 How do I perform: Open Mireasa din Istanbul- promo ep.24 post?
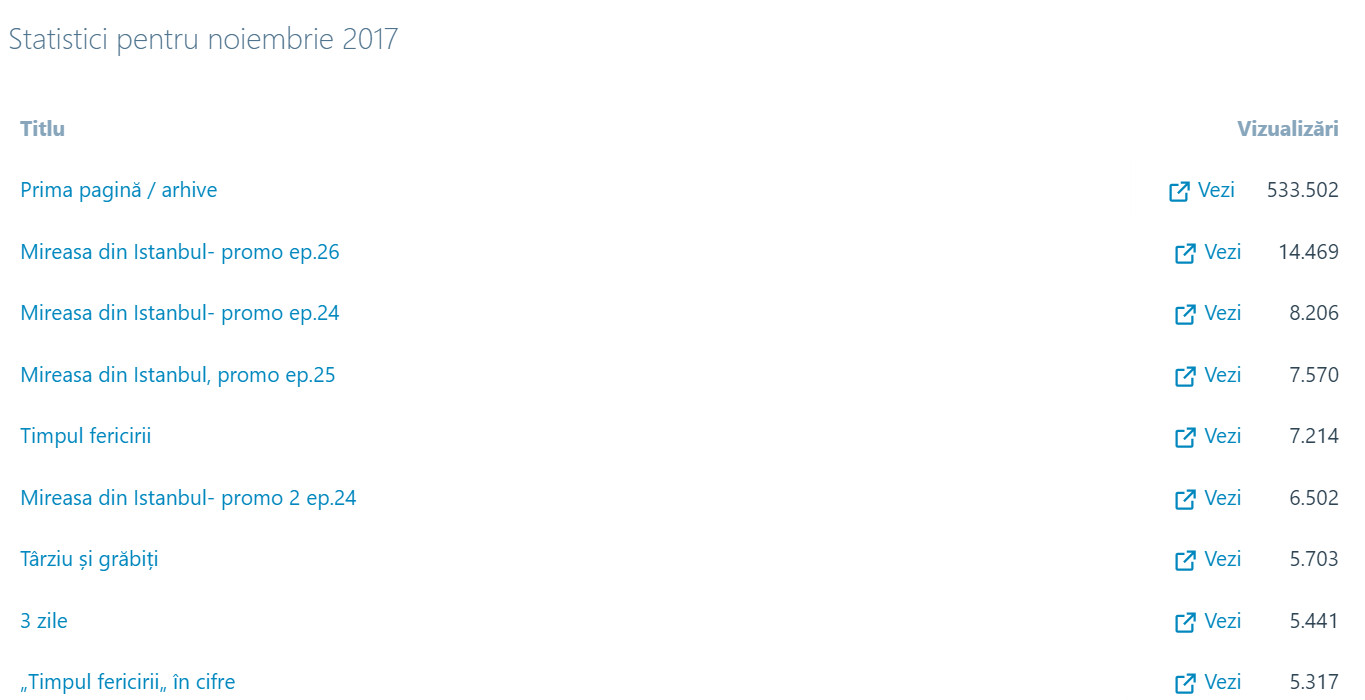tap(180, 313)
